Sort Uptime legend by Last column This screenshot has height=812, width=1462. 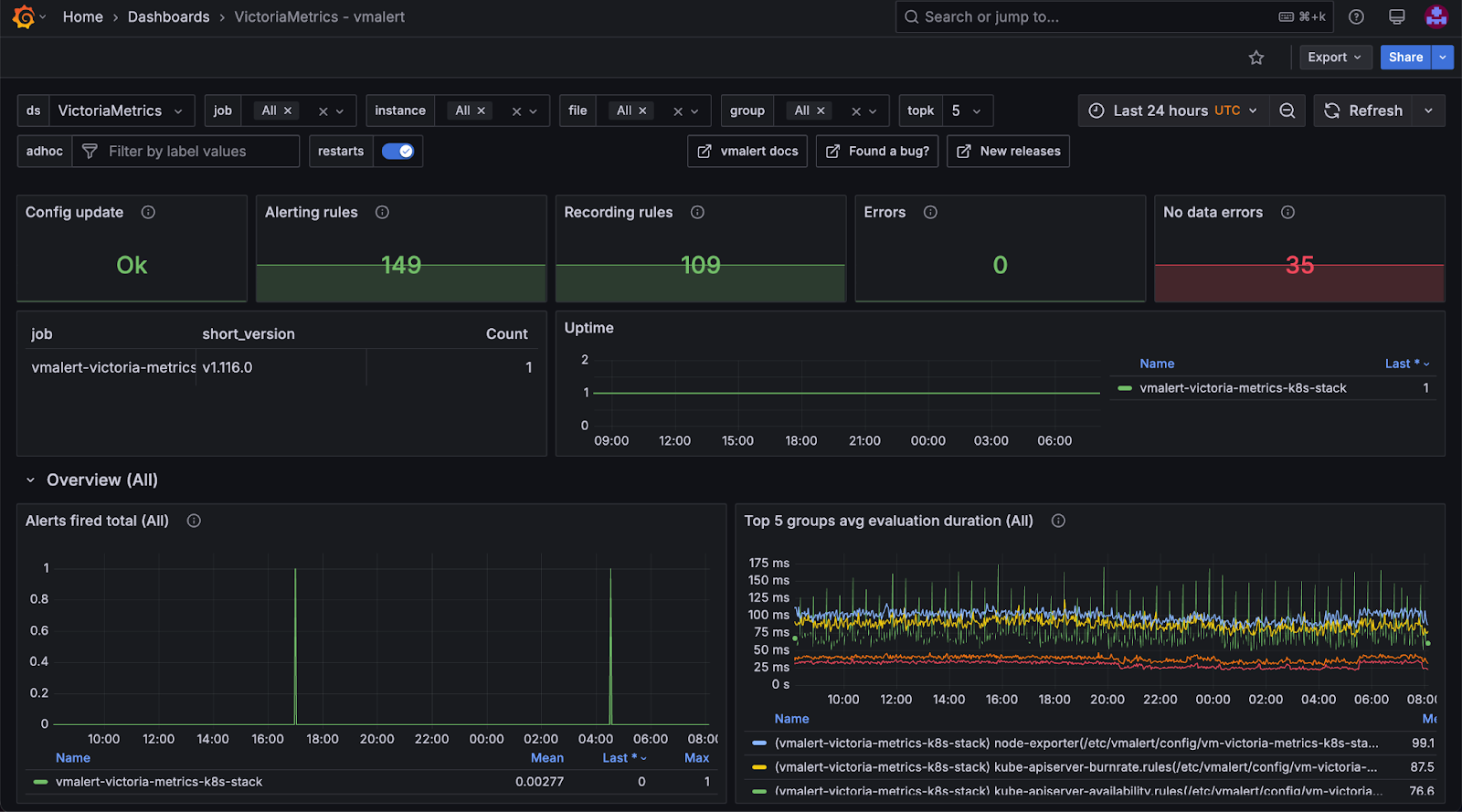pyautogui.click(x=1407, y=364)
